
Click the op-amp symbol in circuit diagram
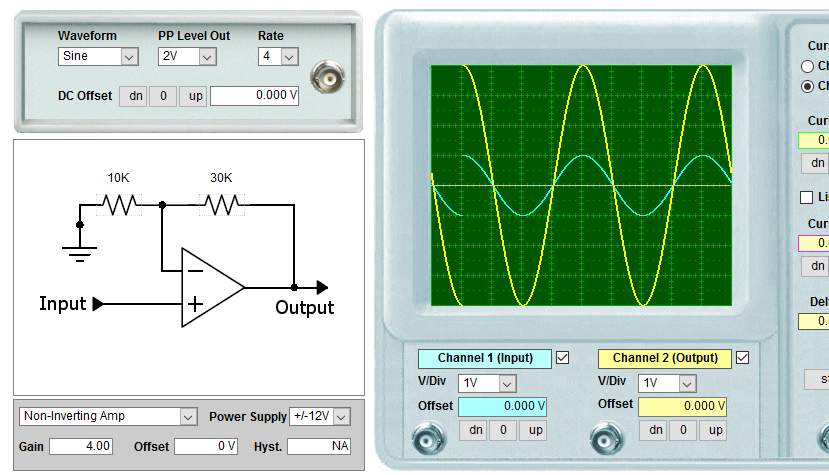[x=213, y=287]
